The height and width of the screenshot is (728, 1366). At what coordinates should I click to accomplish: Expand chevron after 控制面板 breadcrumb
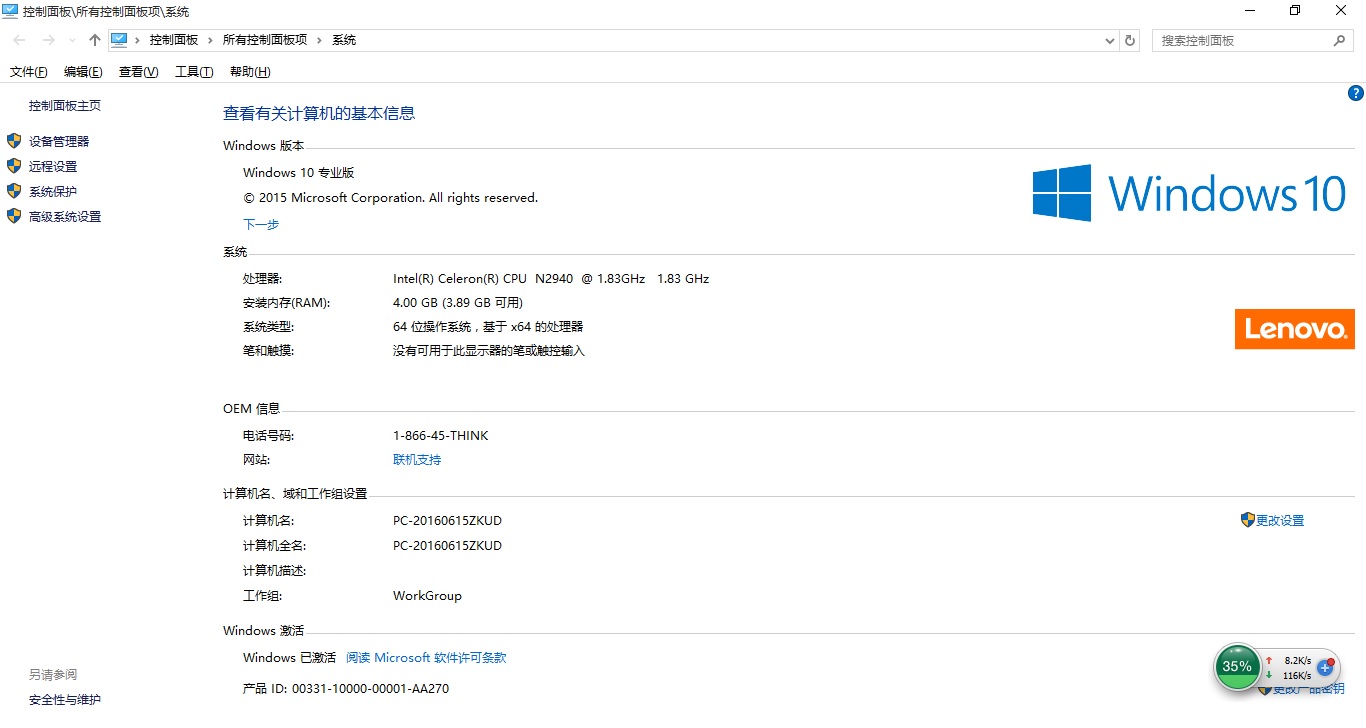click(x=210, y=40)
